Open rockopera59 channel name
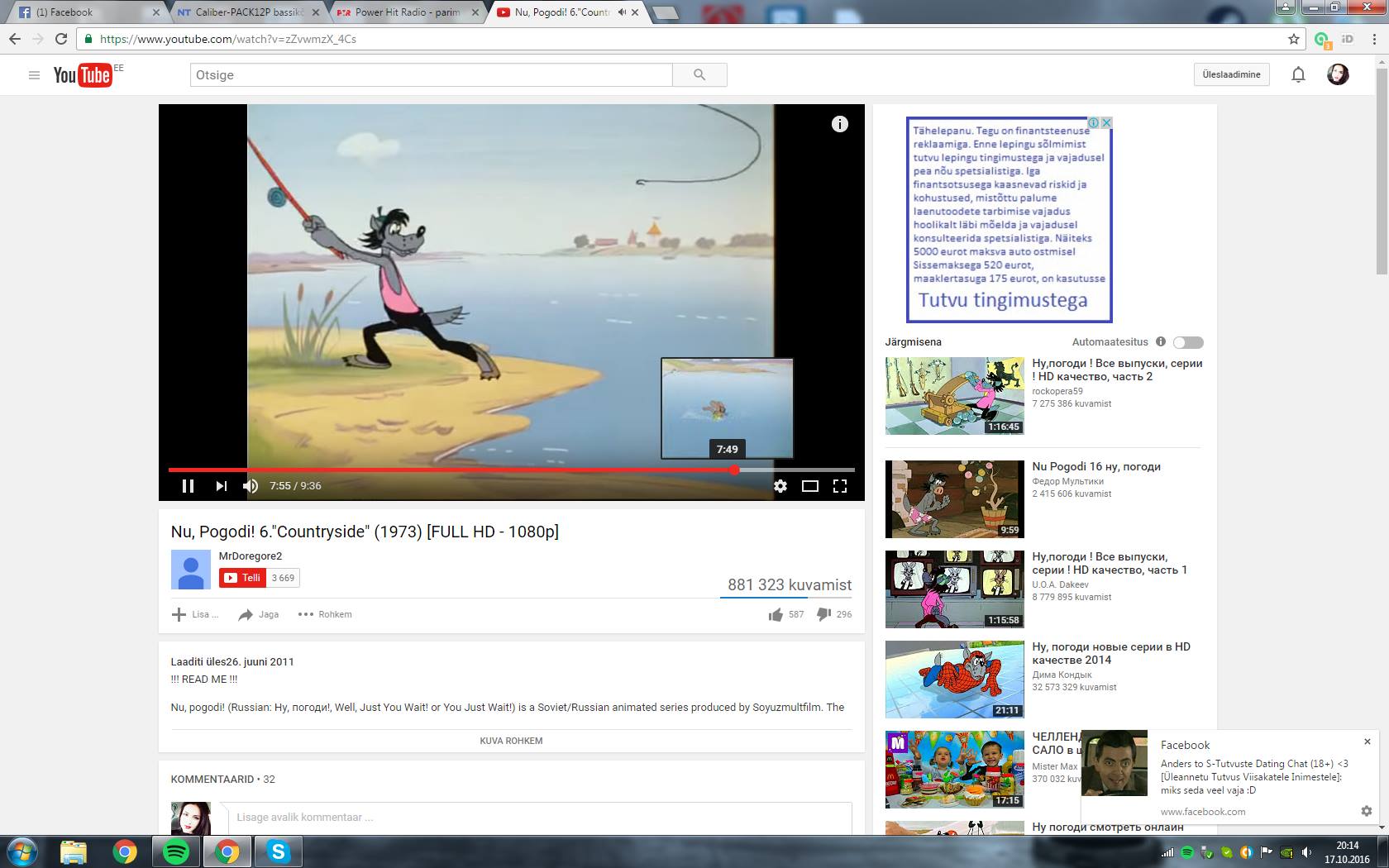 click(1057, 391)
